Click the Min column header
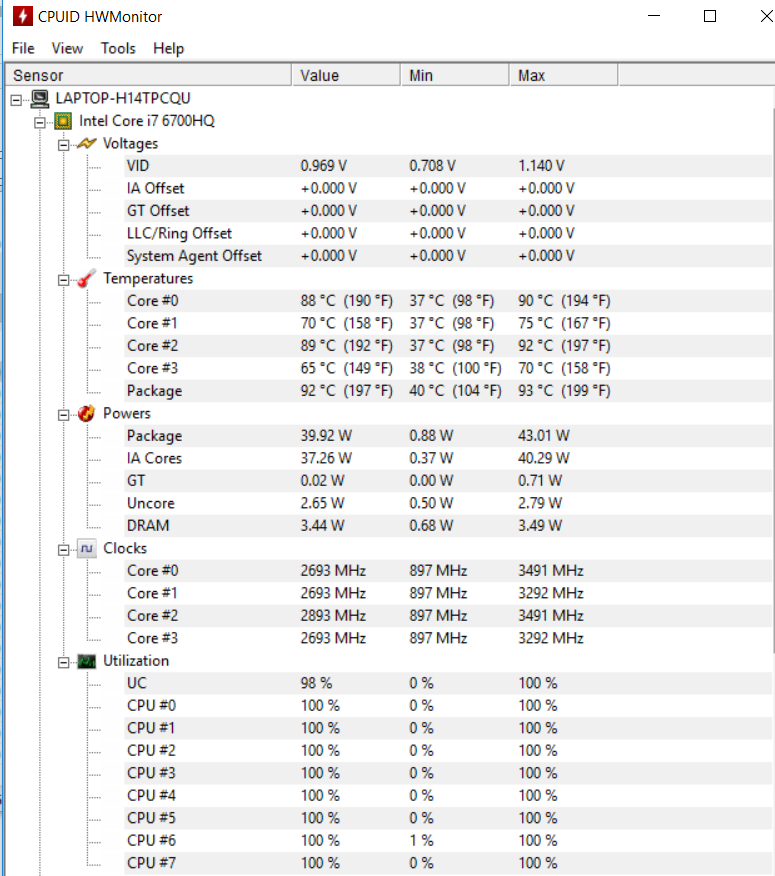Image resolution: width=775 pixels, height=876 pixels. (x=455, y=75)
